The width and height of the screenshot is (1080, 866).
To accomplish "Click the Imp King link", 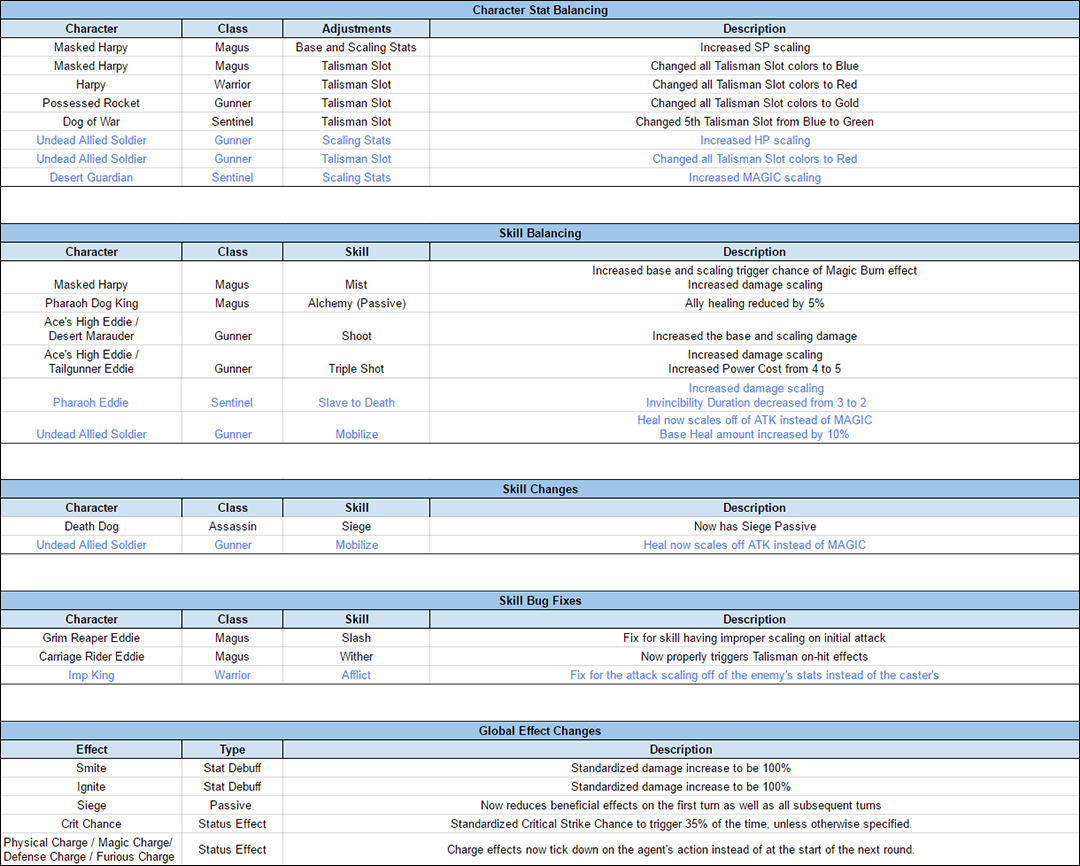I will coord(91,675).
